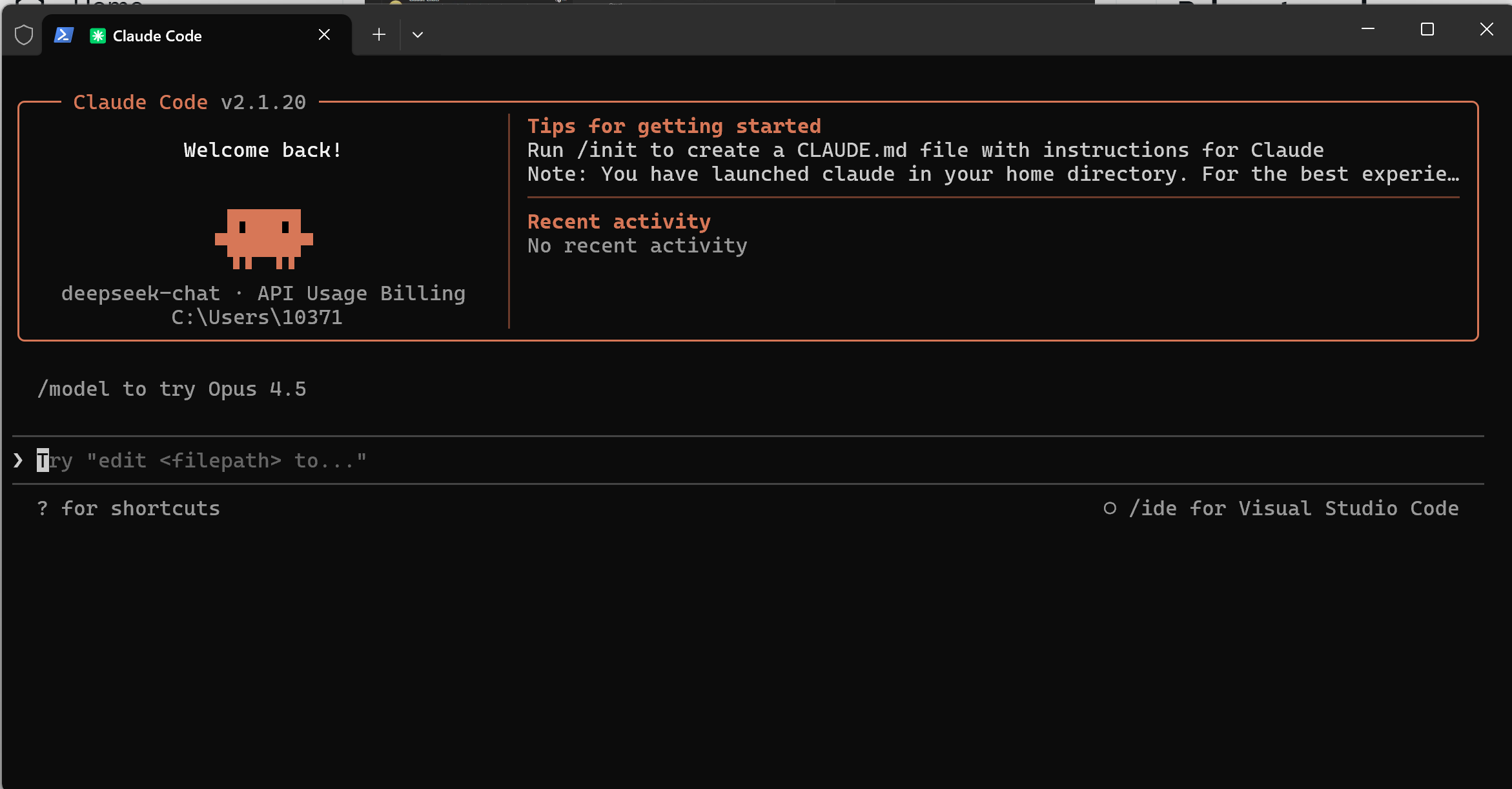Click the C:\Users\10371 directory path
This screenshot has height=789, width=1512.
click(257, 317)
